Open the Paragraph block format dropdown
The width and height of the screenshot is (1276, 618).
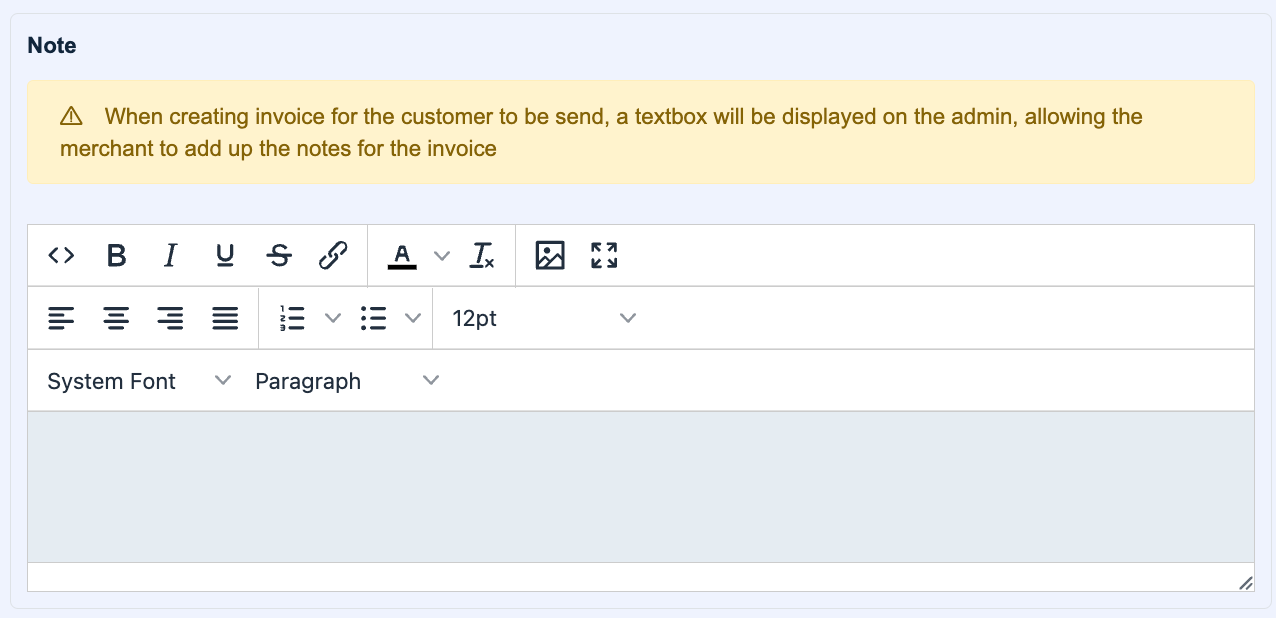tap(346, 381)
